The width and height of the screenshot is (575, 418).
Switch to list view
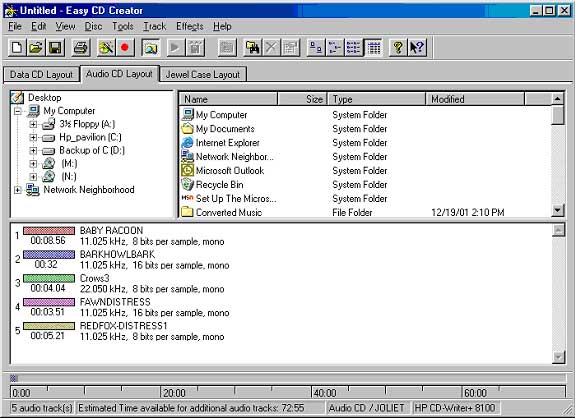(x=354, y=48)
